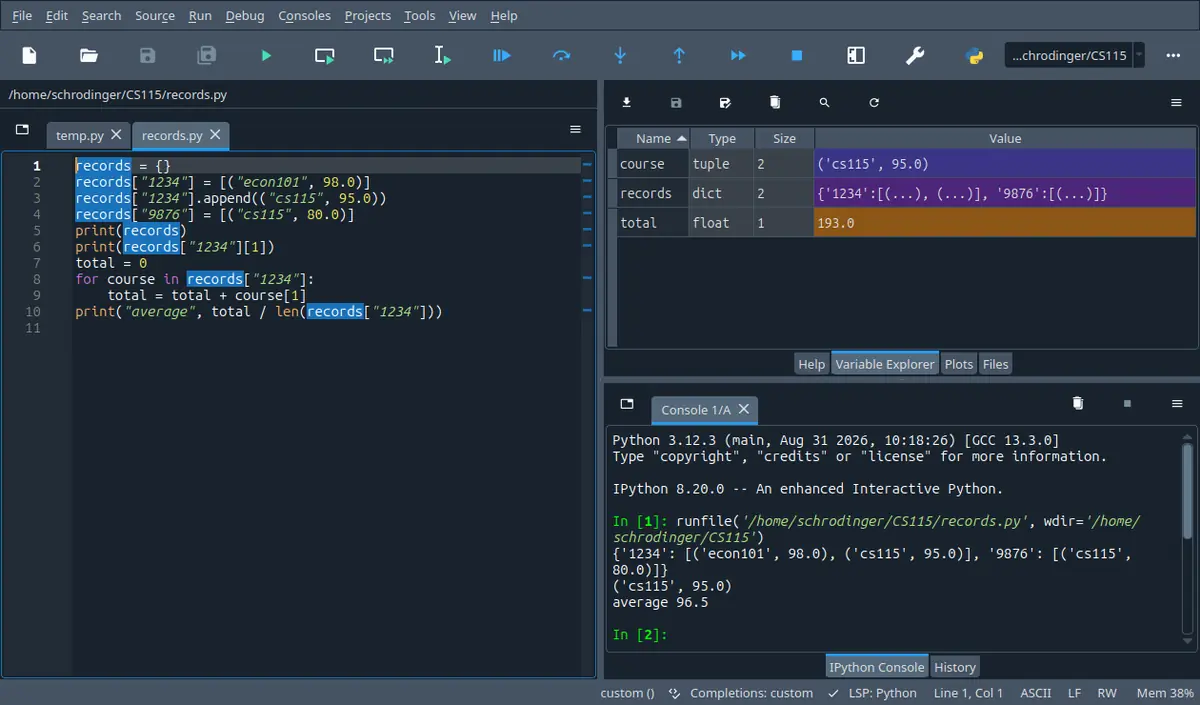Open the File menu

click(22, 15)
